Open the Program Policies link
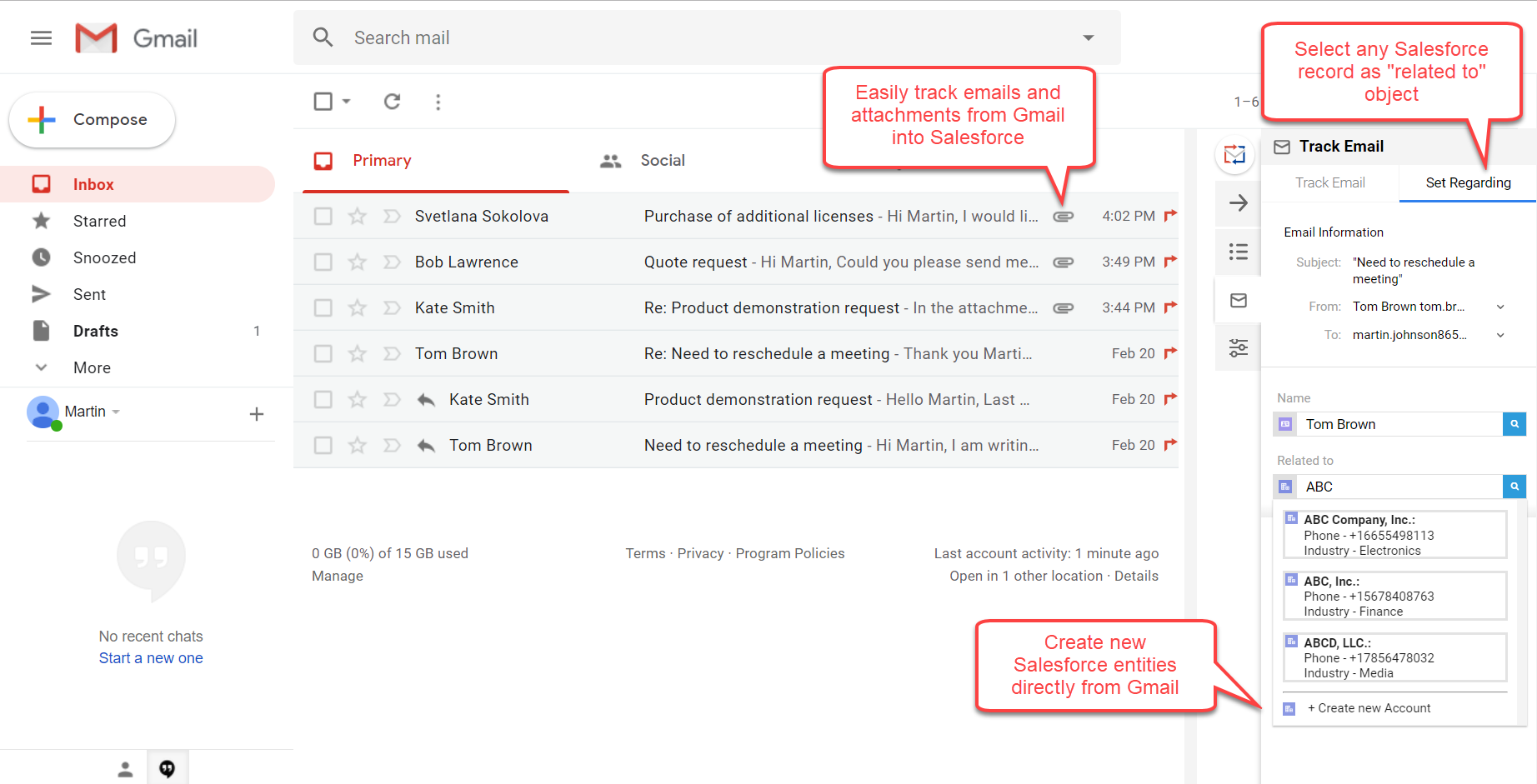 pos(789,553)
